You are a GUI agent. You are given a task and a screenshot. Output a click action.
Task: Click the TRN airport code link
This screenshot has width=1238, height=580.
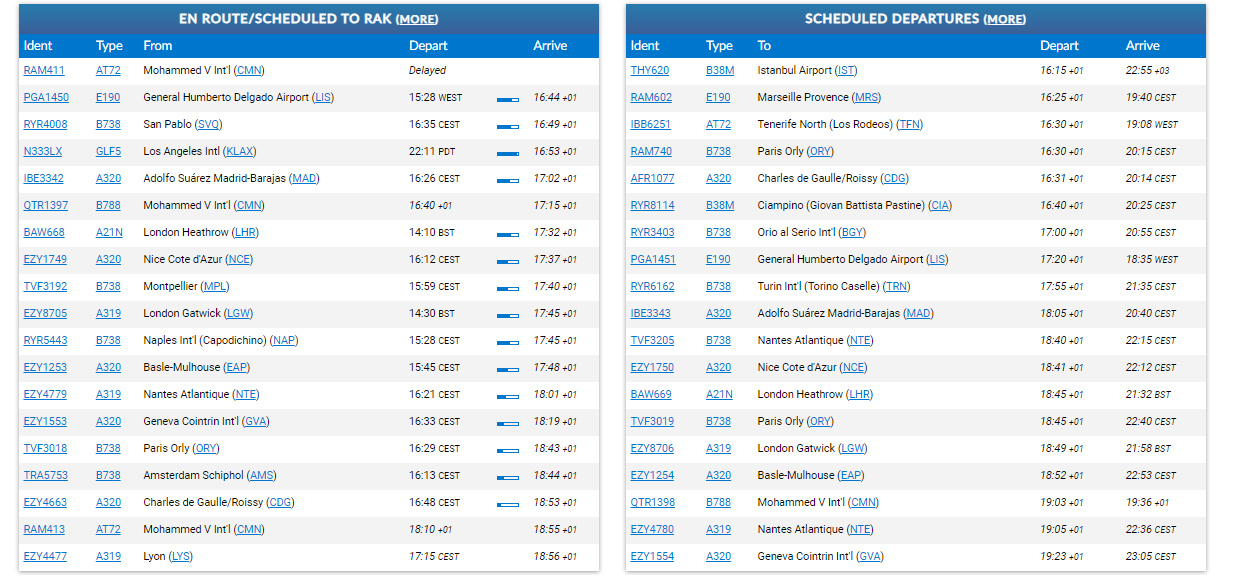pyautogui.click(x=897, y=287)
